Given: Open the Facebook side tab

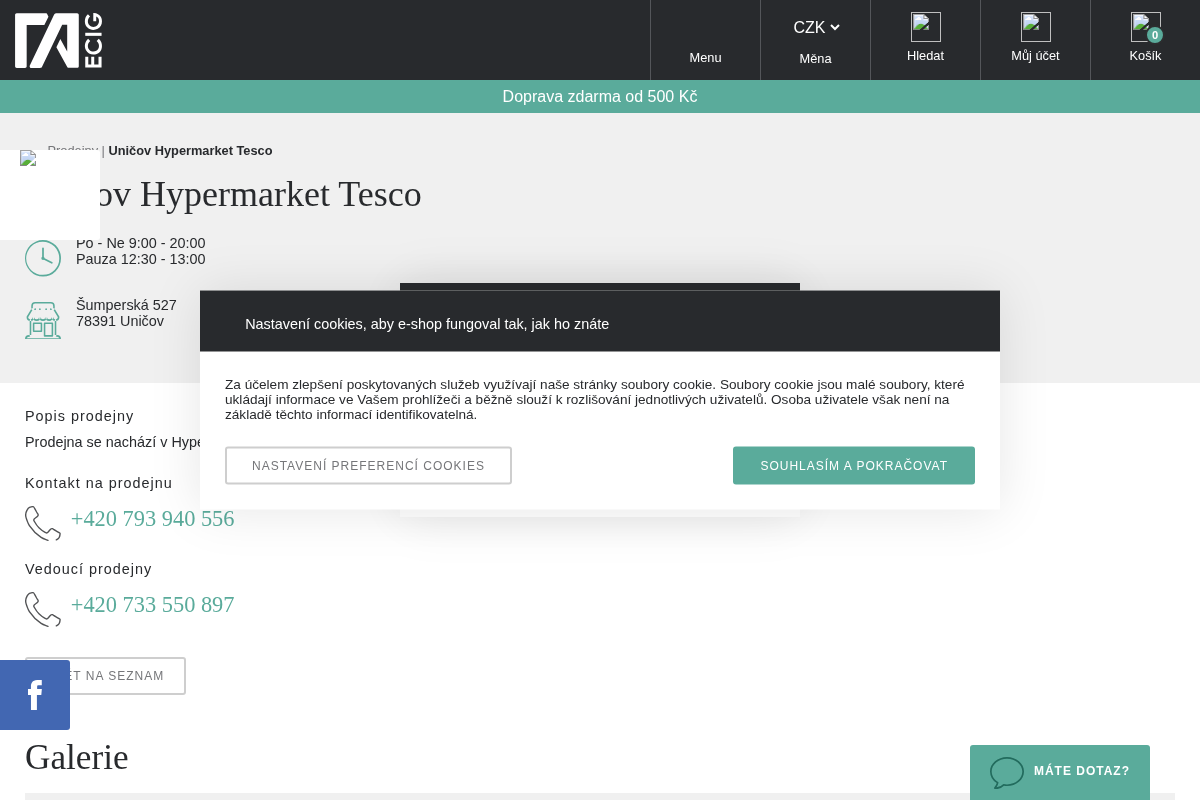Looking at the screenshot, I should coord(35,695).
